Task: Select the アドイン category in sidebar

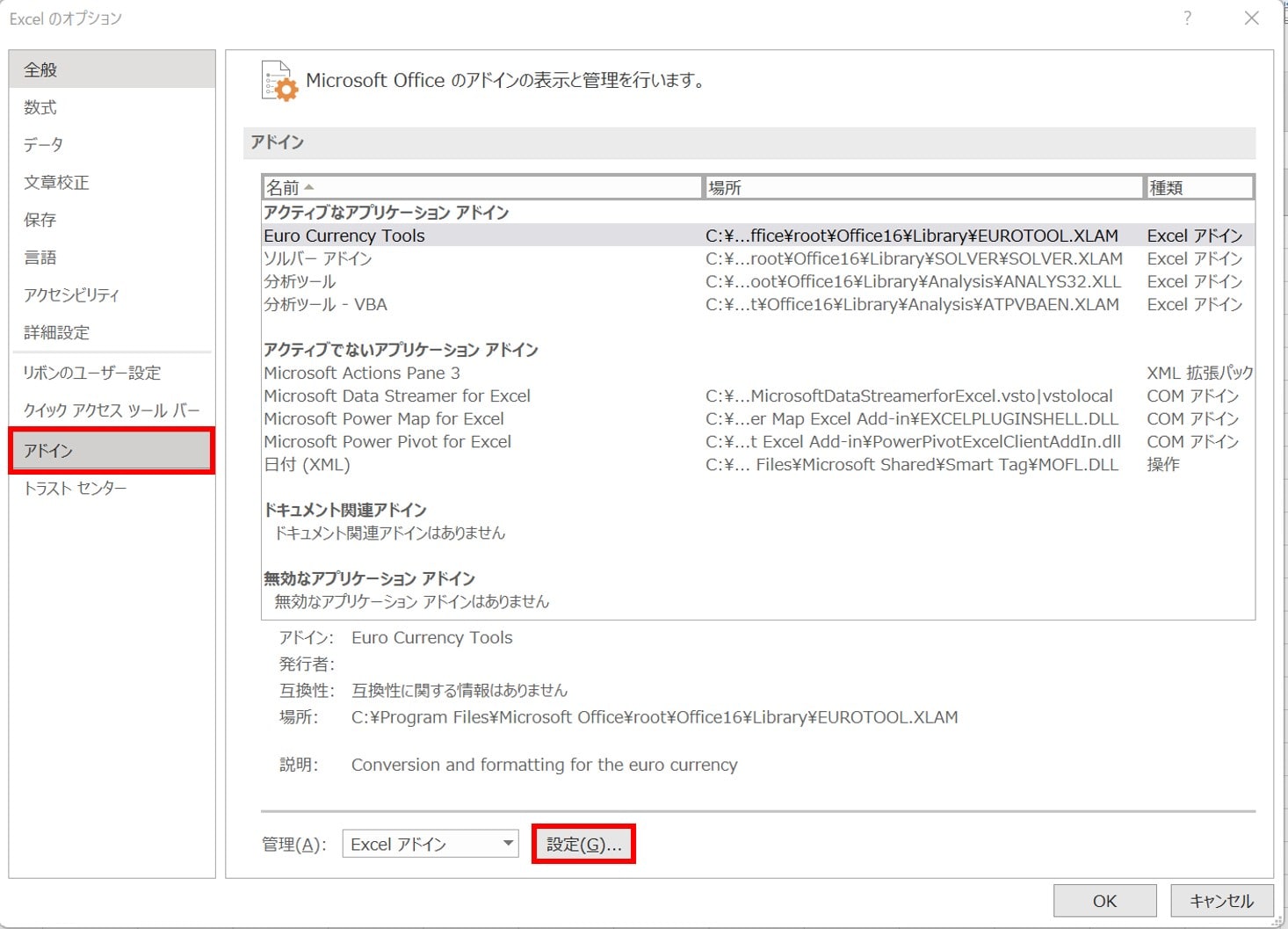Action: (x=112, y=450)
